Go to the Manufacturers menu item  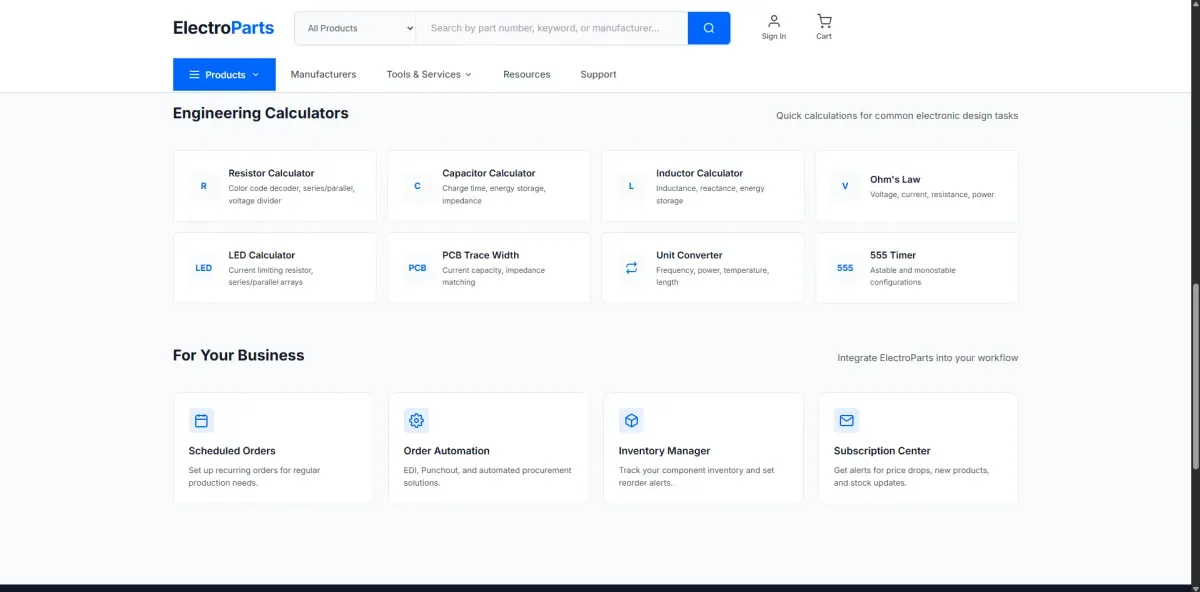coord(323,75)
